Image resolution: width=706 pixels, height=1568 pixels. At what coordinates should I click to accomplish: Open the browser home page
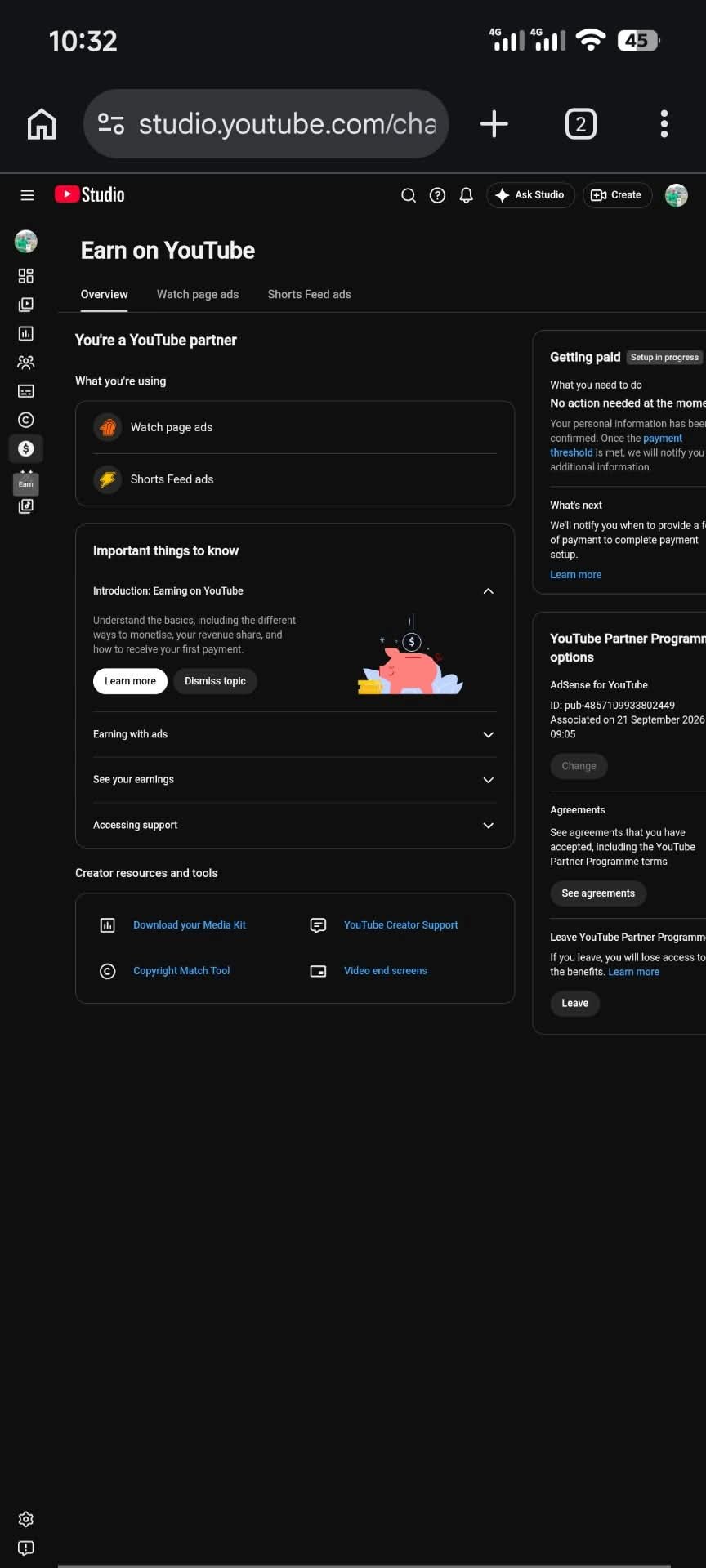pos(42,124)
